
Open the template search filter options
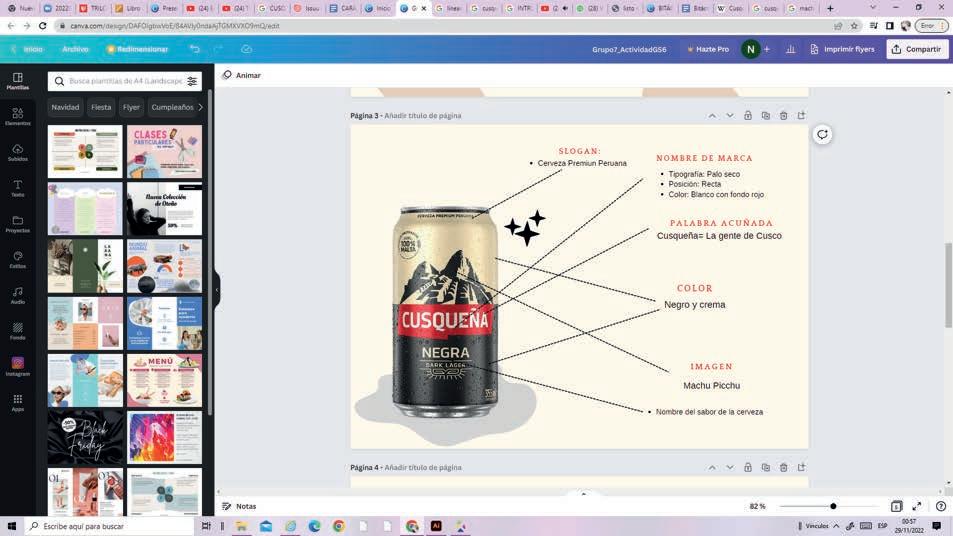click(x=192, y=81)
